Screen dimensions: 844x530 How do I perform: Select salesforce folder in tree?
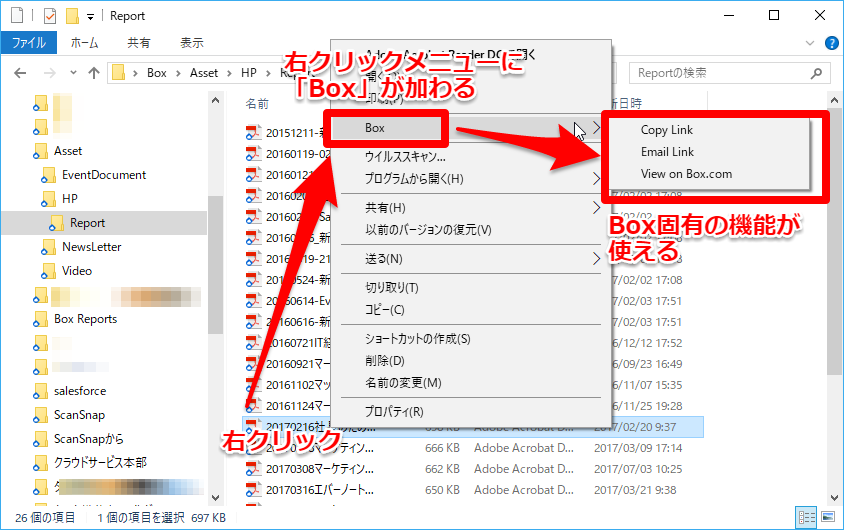coord(80,391)
